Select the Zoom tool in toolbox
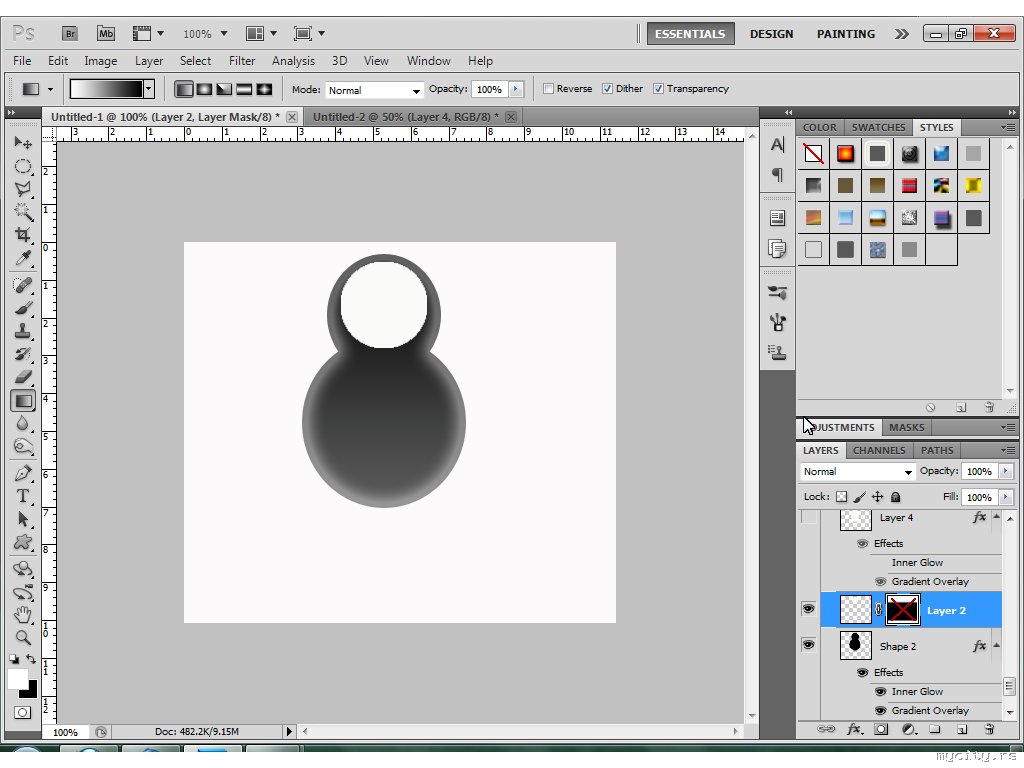 [x=22, y=637]
